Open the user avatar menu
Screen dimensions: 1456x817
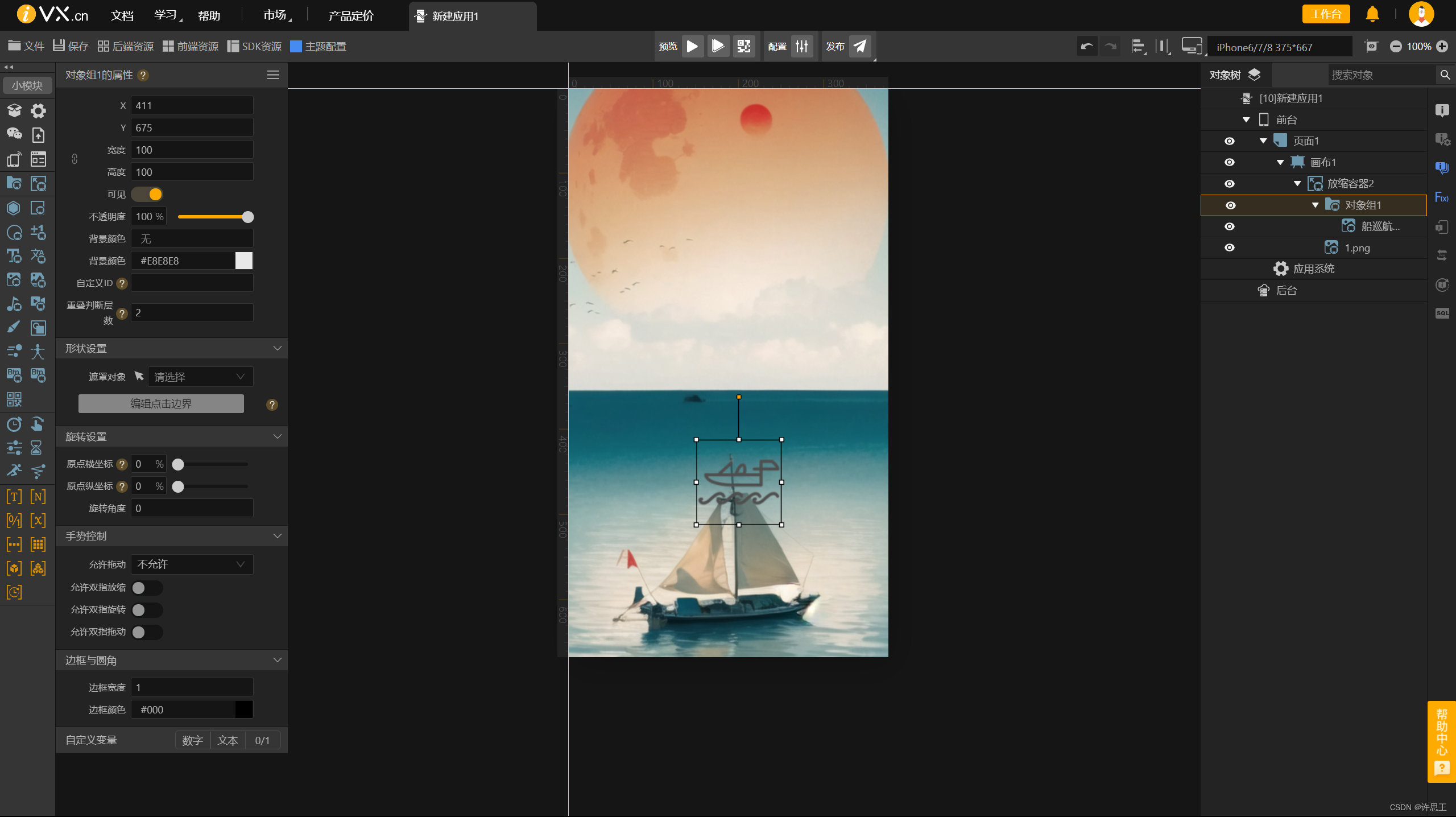pyautogui.click(x=1421, y=14)
